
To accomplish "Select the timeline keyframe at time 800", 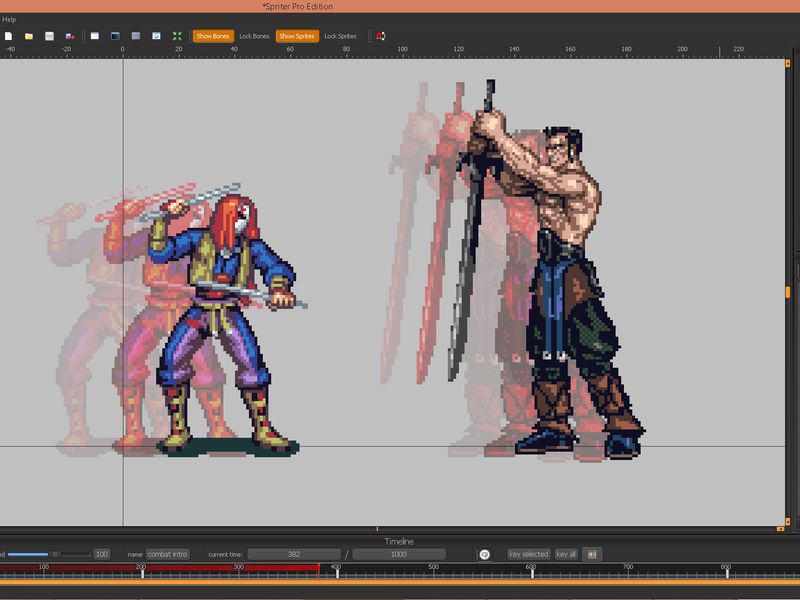I will click(727, 573).
